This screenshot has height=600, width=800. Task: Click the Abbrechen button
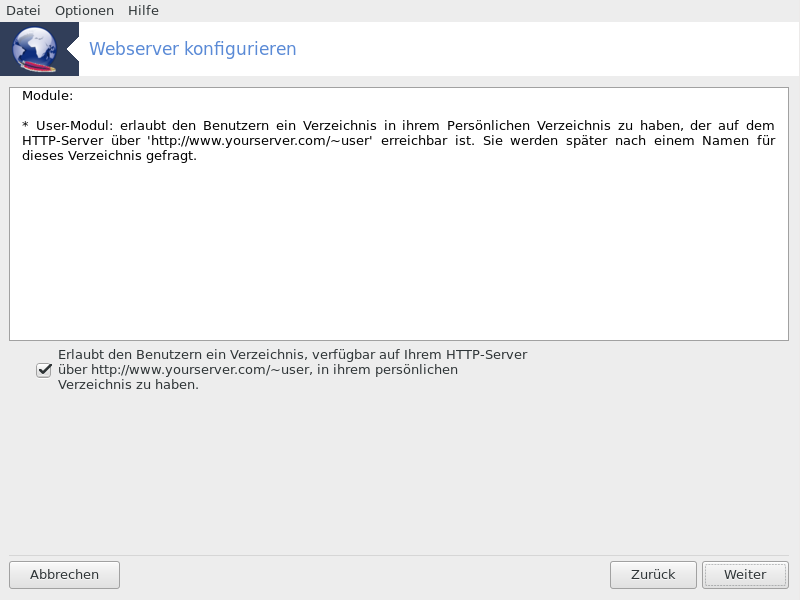pos(64,575)
